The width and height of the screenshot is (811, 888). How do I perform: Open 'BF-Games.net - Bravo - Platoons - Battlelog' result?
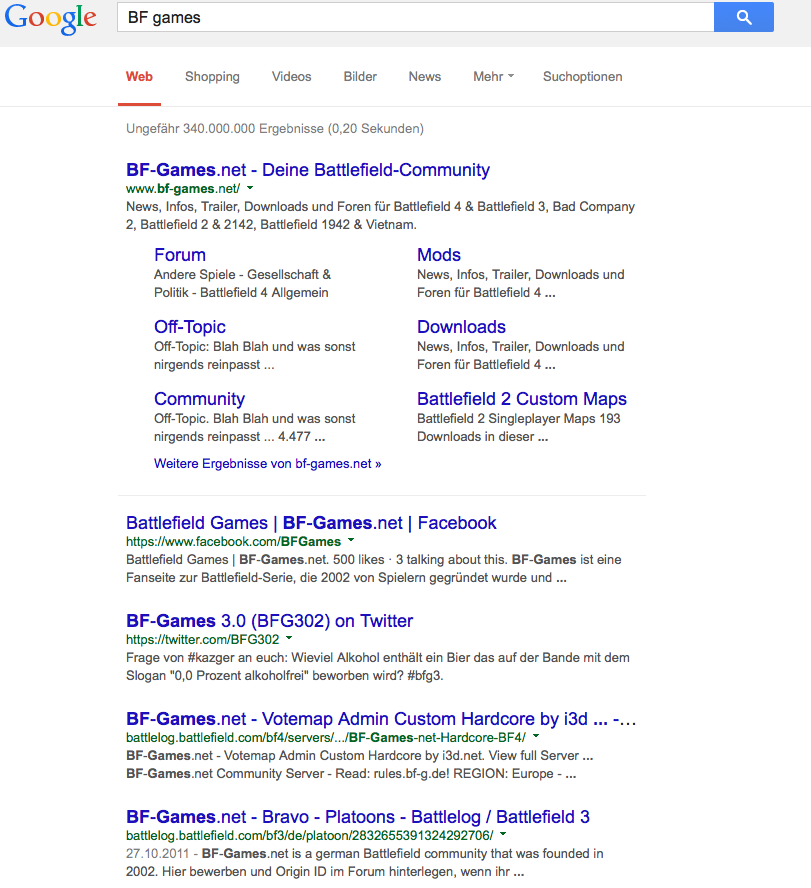coord(358,817)
